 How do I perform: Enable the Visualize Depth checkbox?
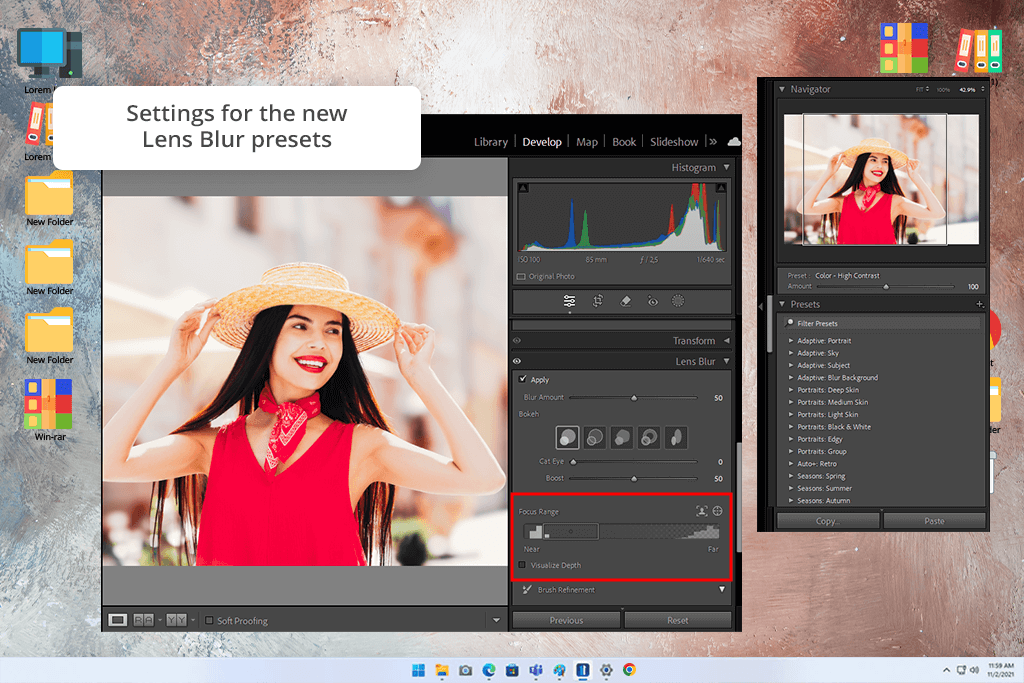[522, 565]
